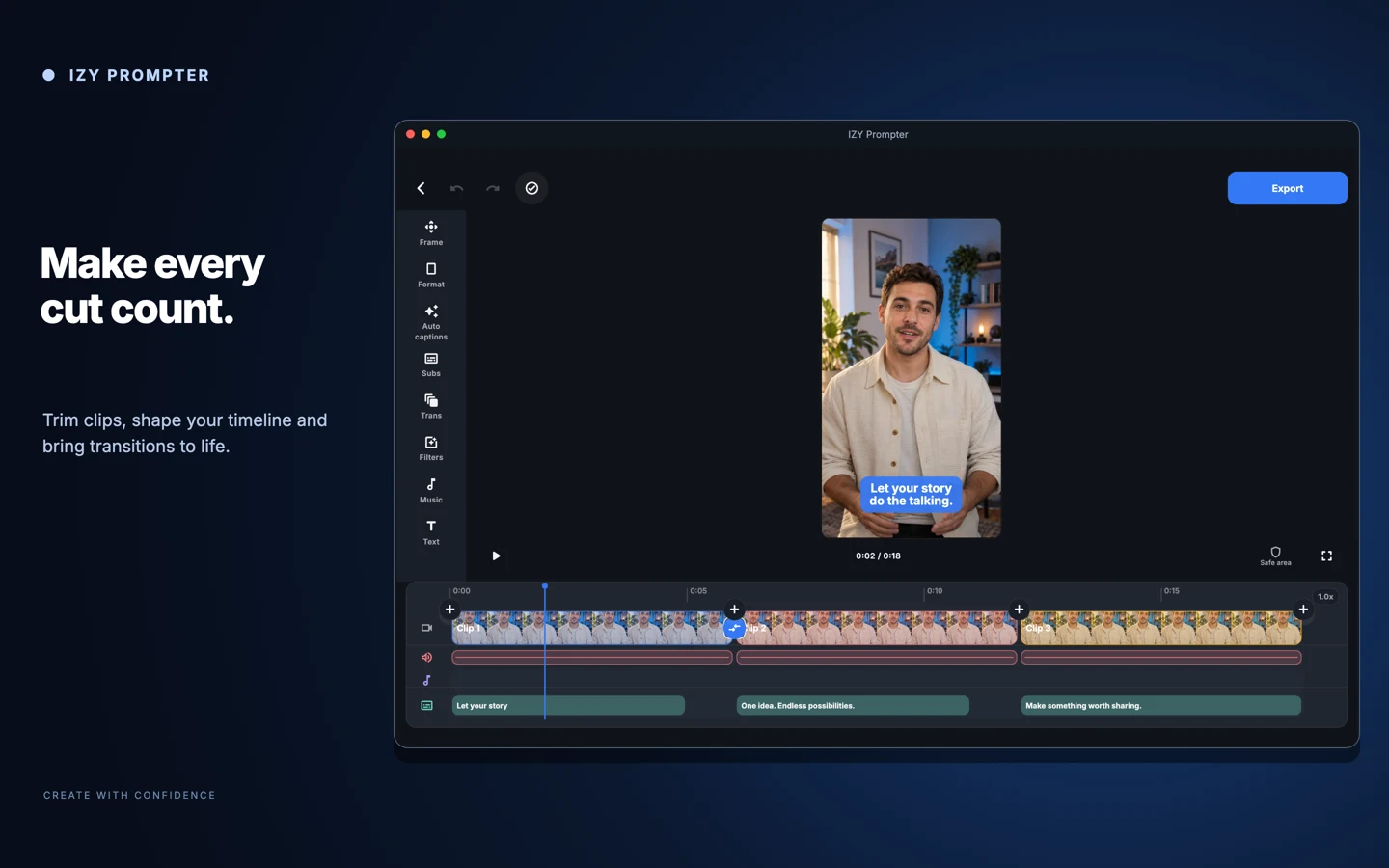Click the video preview canvas
This screenshot has width=1389, height=868.
point(911,378)
